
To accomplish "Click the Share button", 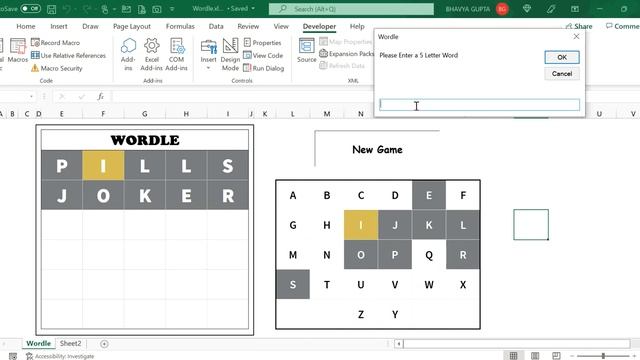I will click(579, 26).
